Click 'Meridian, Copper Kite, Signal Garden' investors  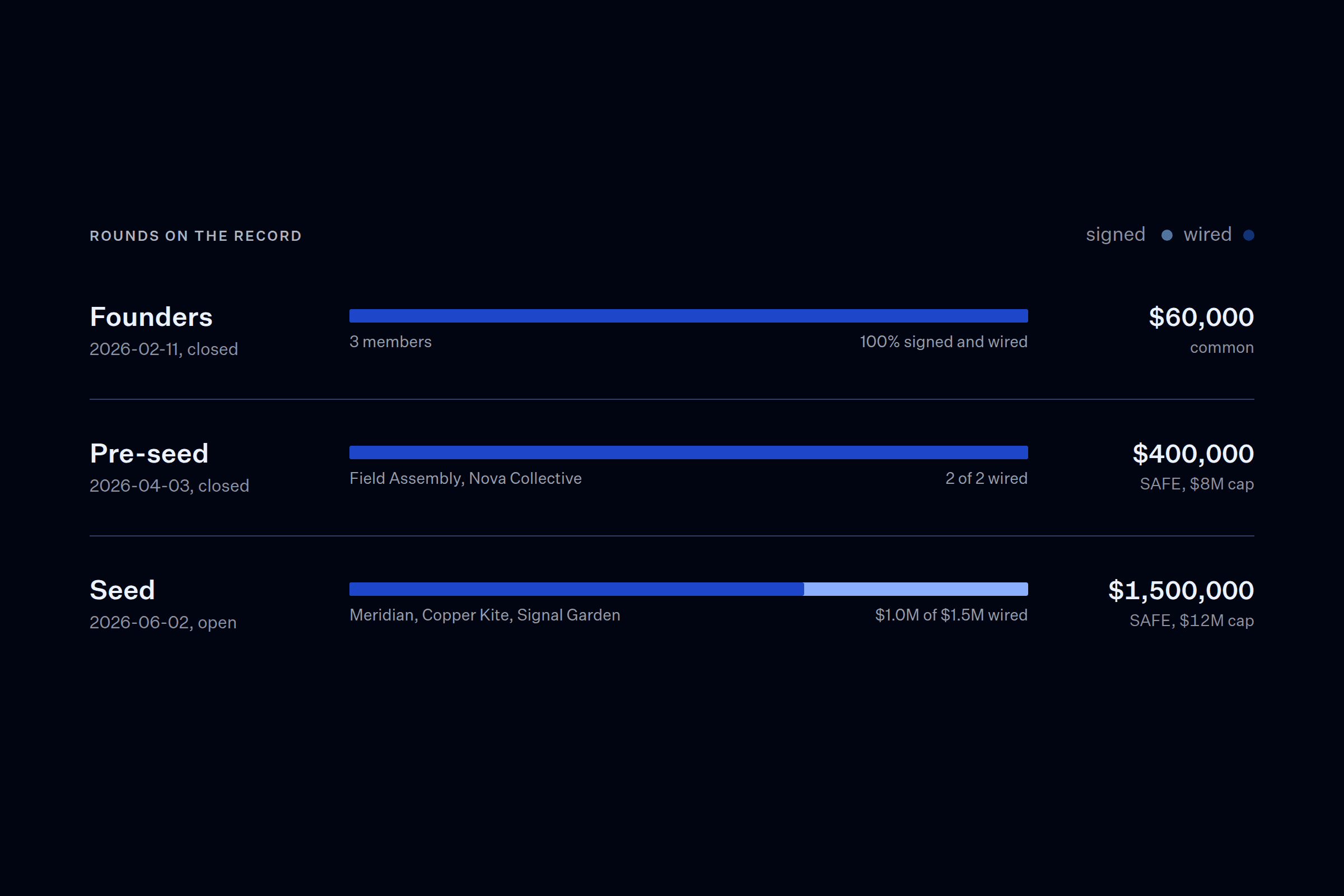(484, 615)
